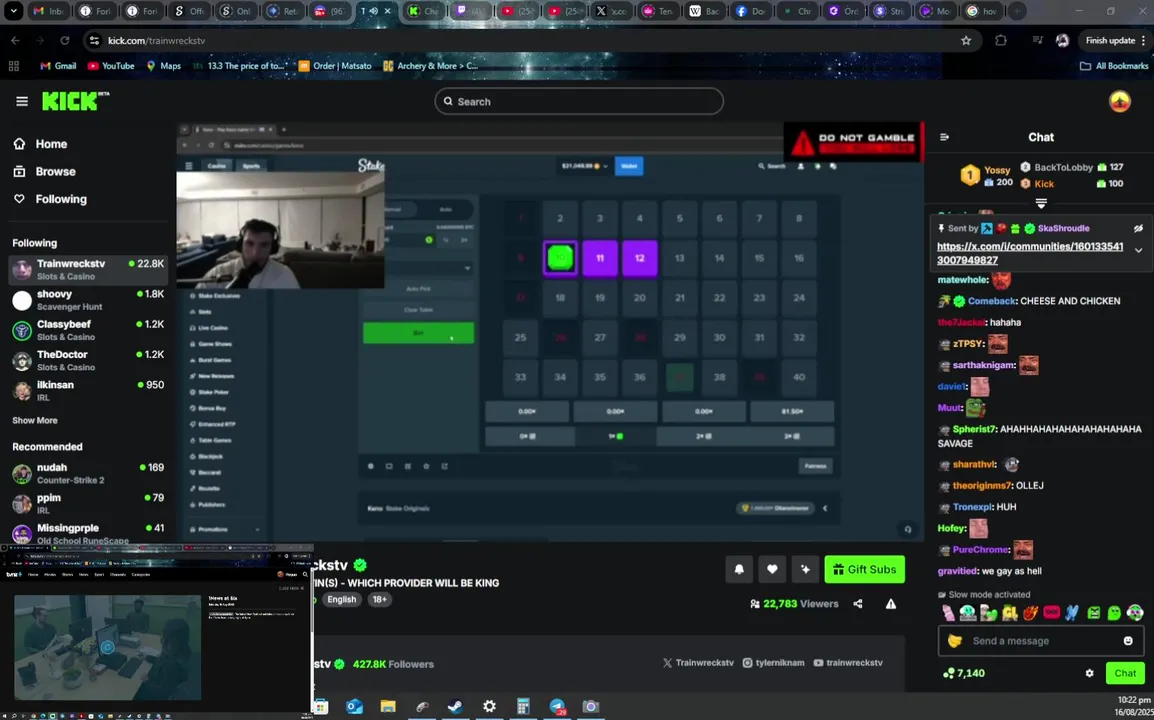This screenshot has height=720, width=1154.
Task: Click the sparkle subscribe icon button
Action: (805, 569)
